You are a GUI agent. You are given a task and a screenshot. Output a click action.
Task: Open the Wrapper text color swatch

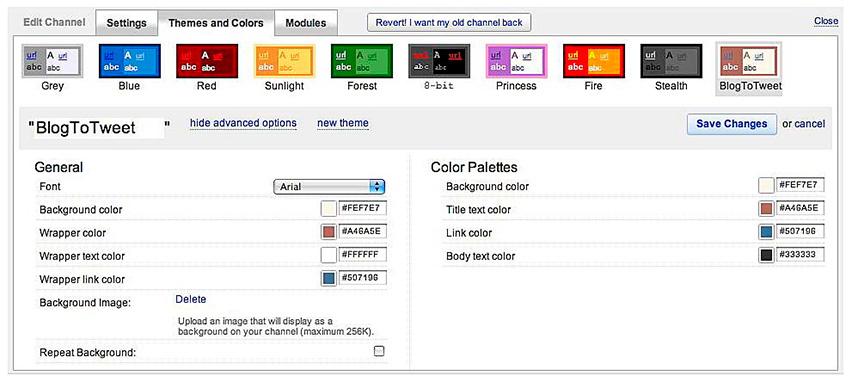329,255
